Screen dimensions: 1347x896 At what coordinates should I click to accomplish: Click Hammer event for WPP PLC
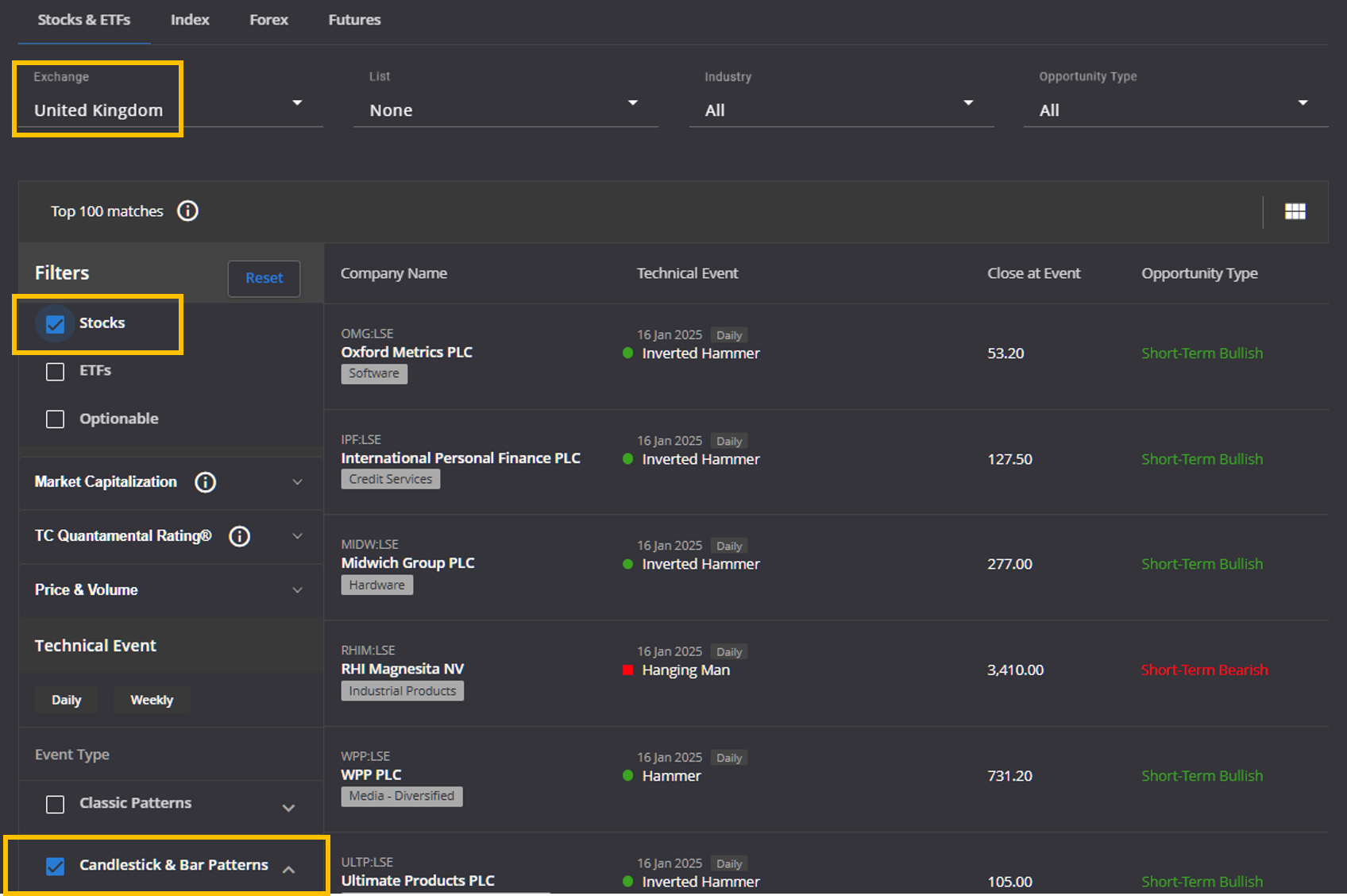click(x=671, y=775)
